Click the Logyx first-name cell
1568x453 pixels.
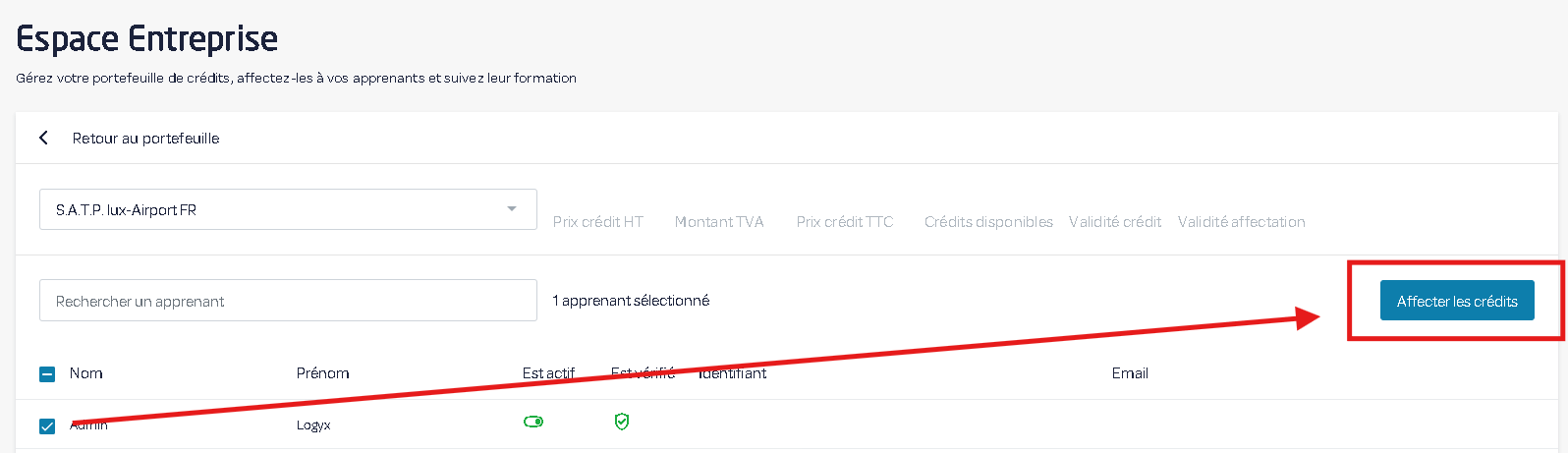pos(313,425)
